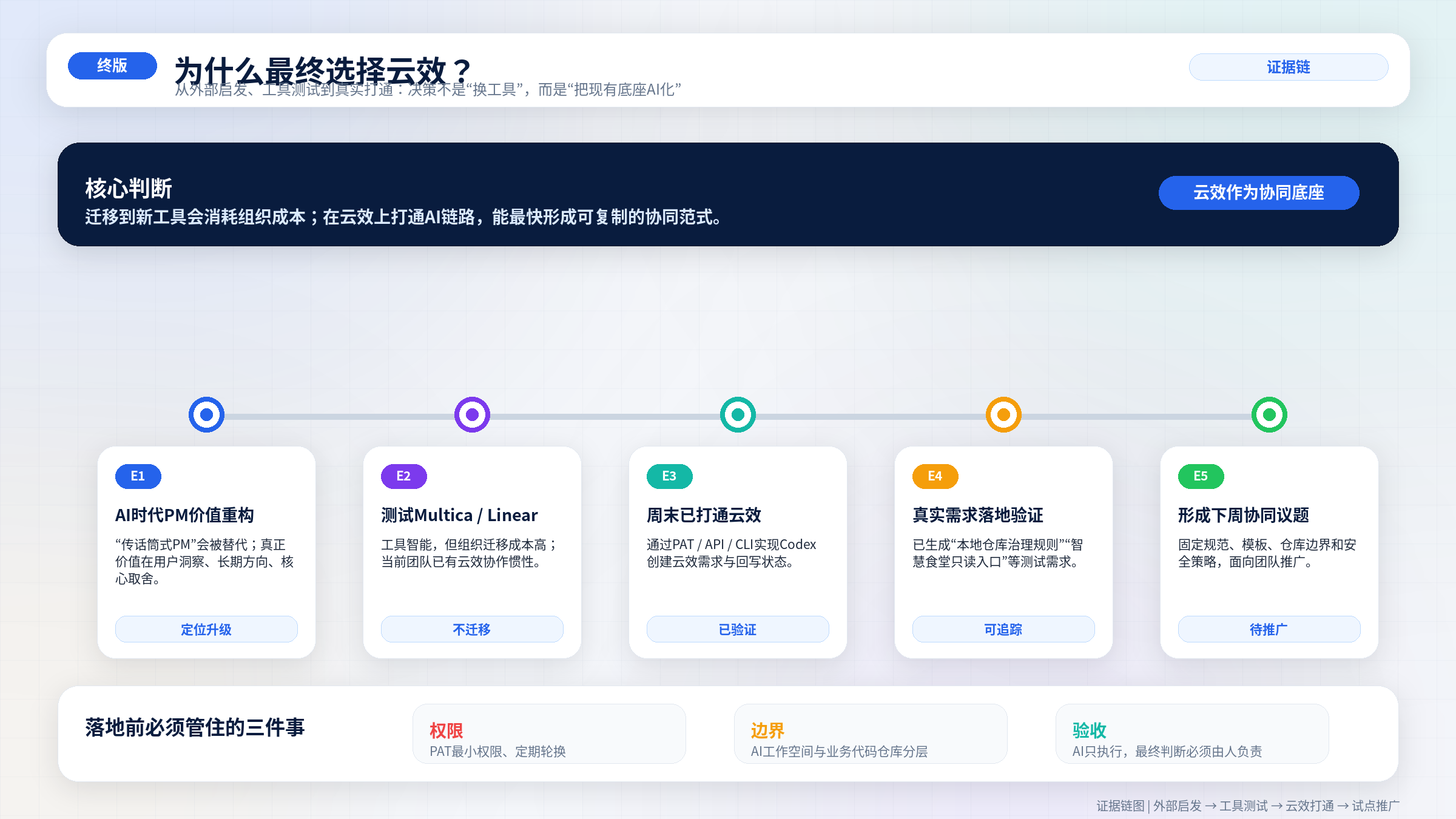The height and width of the screenshot is (819, 1456).
Task: Click the 定位升级 tag button
Action: tap(206, 629)
